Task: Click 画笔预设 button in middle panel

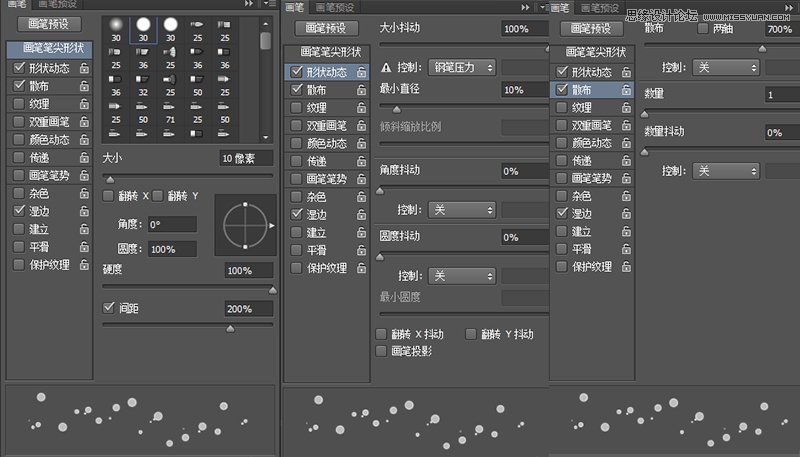Action: click(326, 28)
